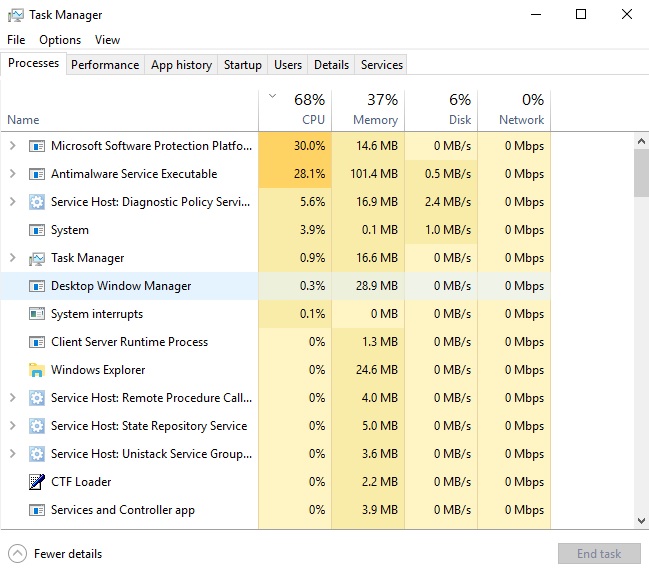Click the Task Manager process icon

point(37,258)
